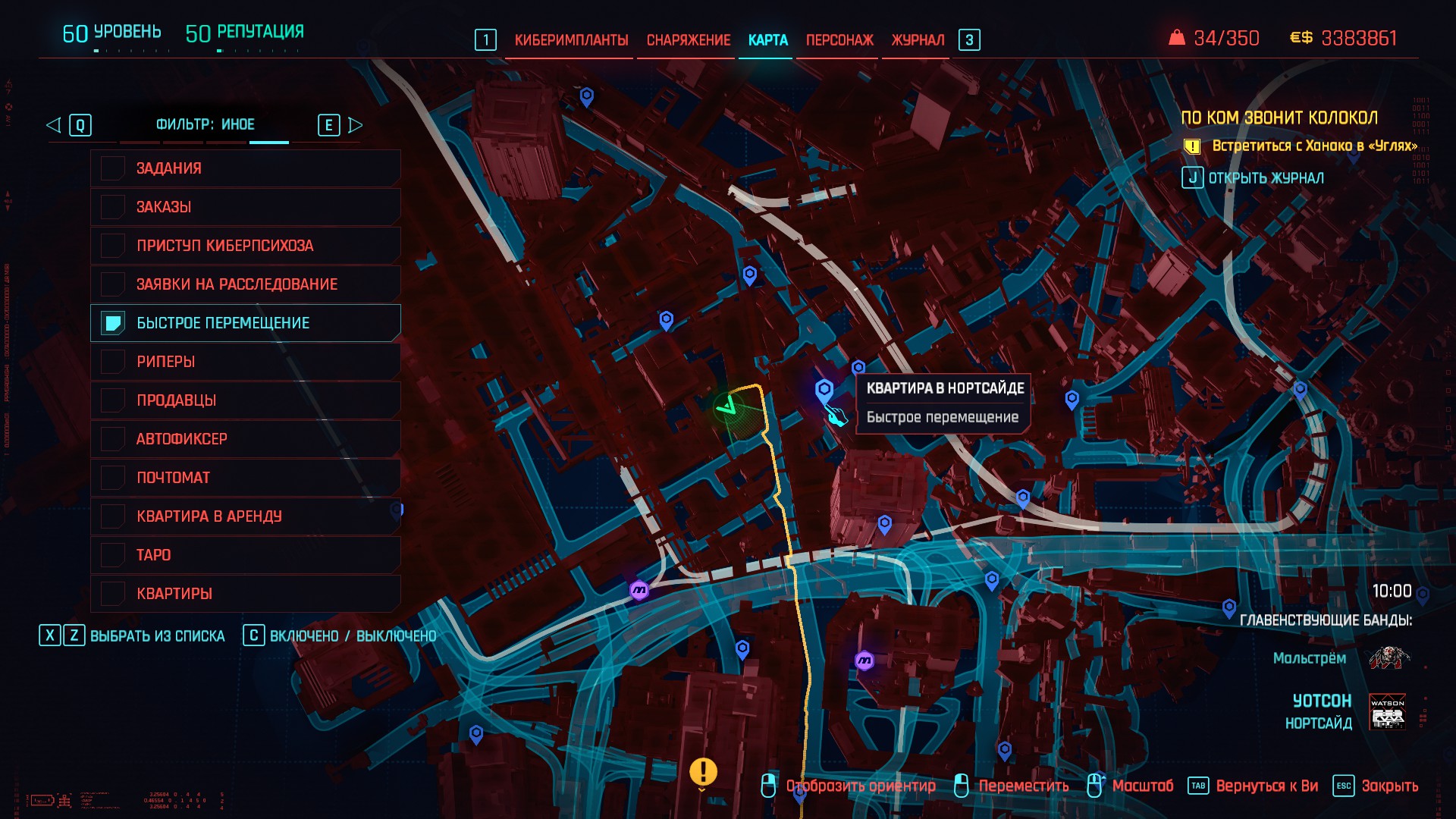
Task: Switch to previous filter with left arrow
Action: point(53,125)
